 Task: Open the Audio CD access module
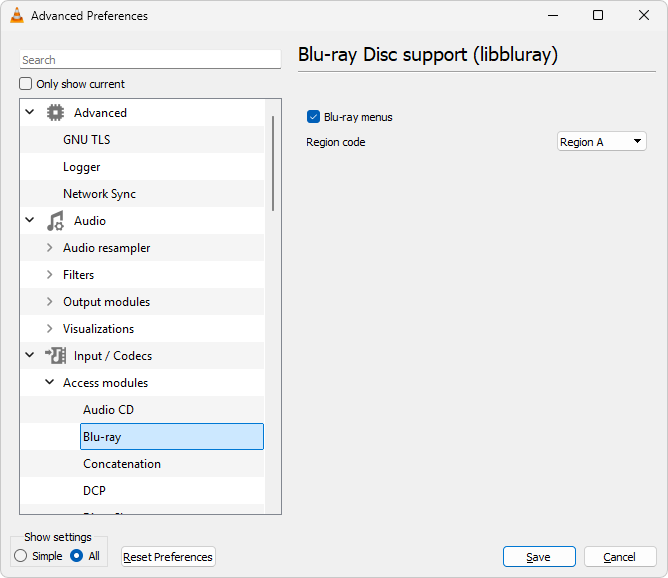pos(108,410)
